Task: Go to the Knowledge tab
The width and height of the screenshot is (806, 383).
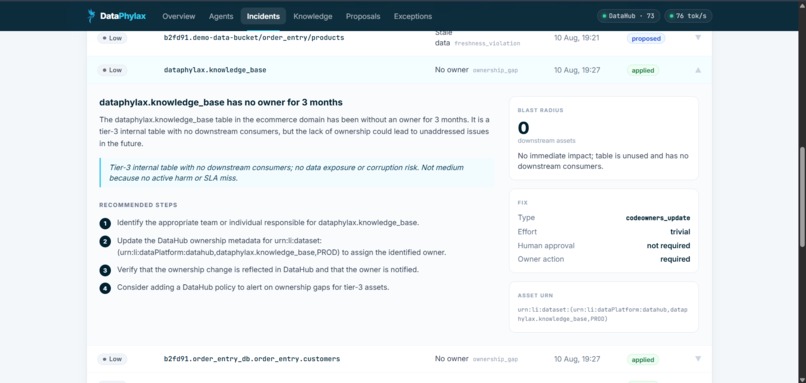Action: (313, 16)
